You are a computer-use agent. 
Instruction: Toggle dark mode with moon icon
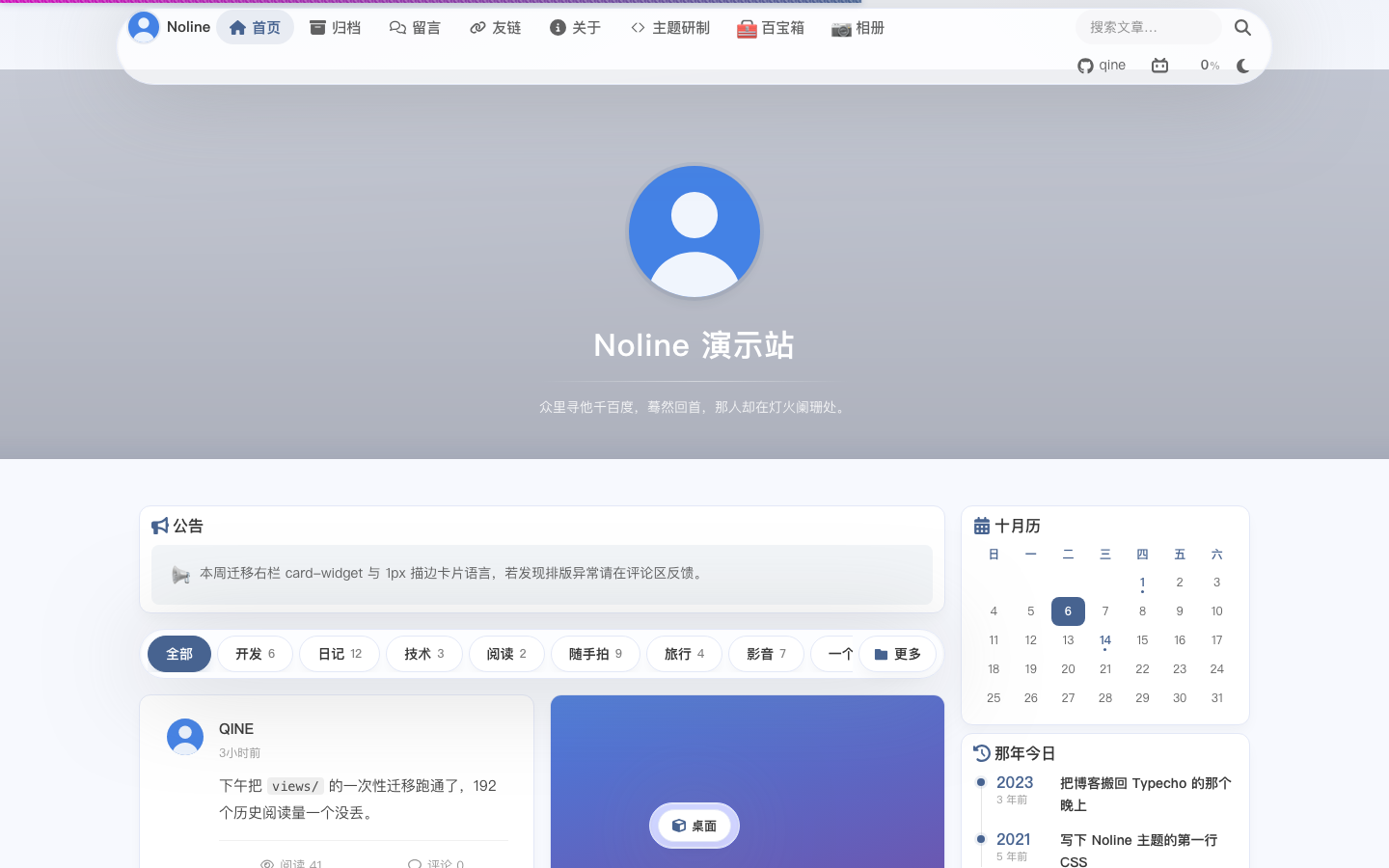1242,66
